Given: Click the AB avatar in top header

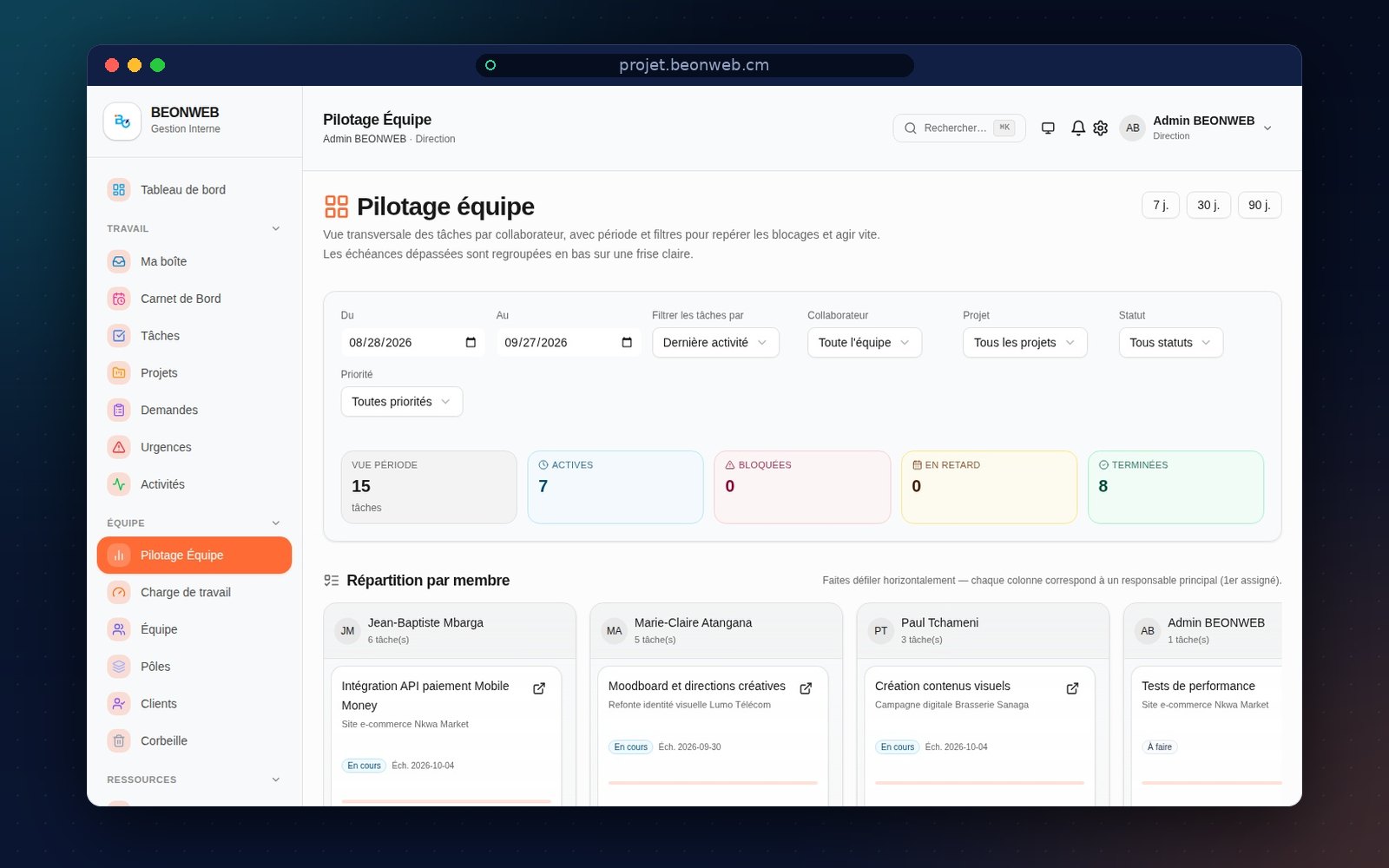Looking at the screenshot, I should point(1132,128).
